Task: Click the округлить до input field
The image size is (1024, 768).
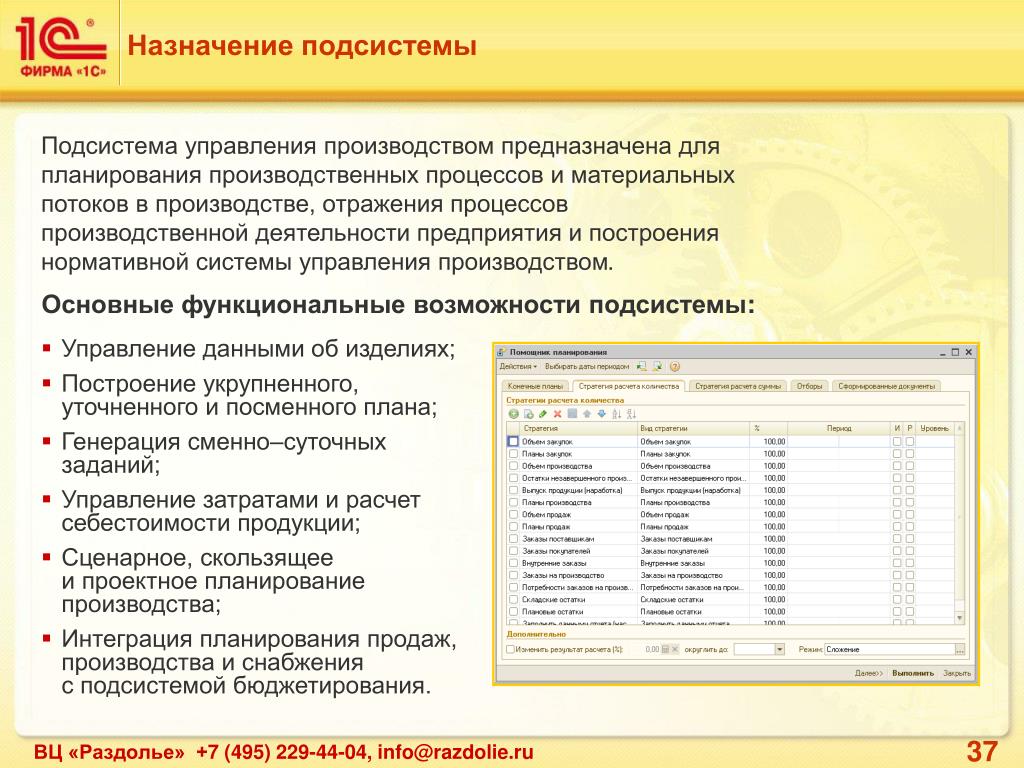Action: tap(754, 649)
